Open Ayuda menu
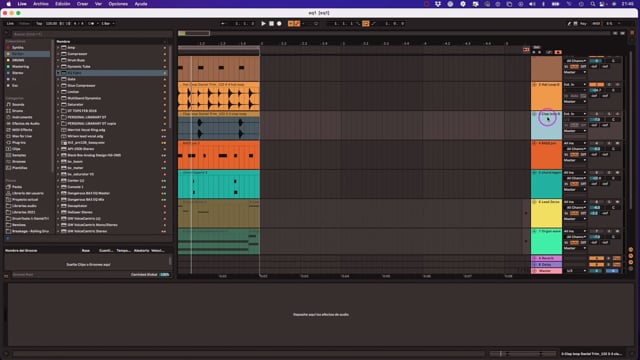 [x=141, y=4]
